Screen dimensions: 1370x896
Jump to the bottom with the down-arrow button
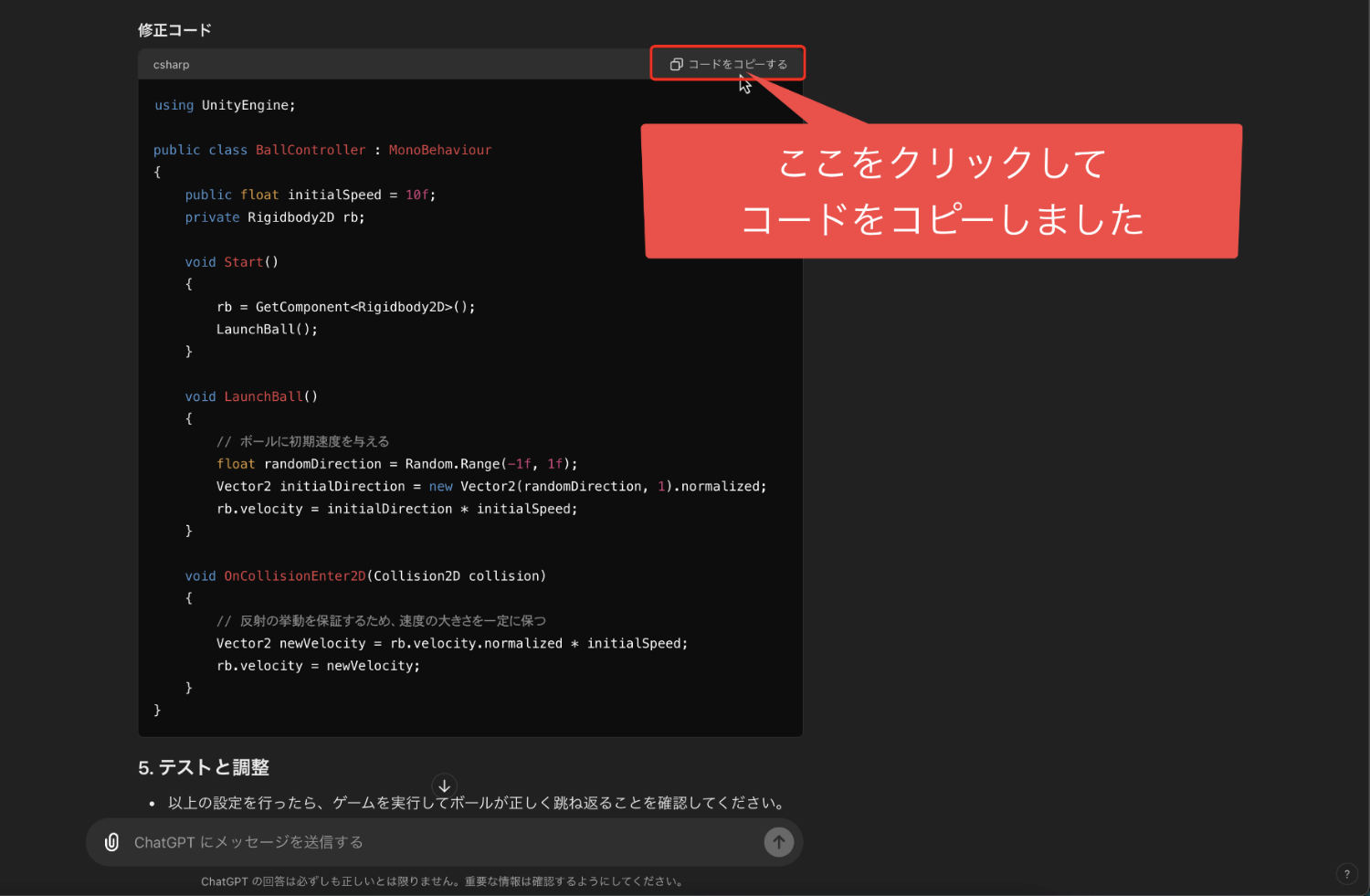click(x=444, y=785)
